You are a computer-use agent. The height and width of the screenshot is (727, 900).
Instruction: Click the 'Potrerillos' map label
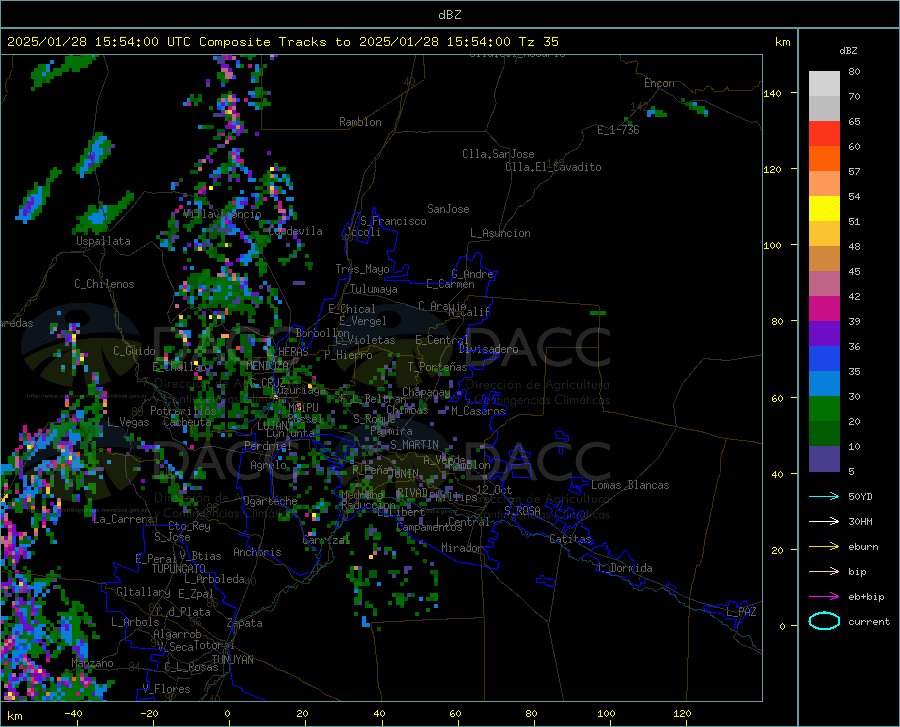(x=183, y=411)
